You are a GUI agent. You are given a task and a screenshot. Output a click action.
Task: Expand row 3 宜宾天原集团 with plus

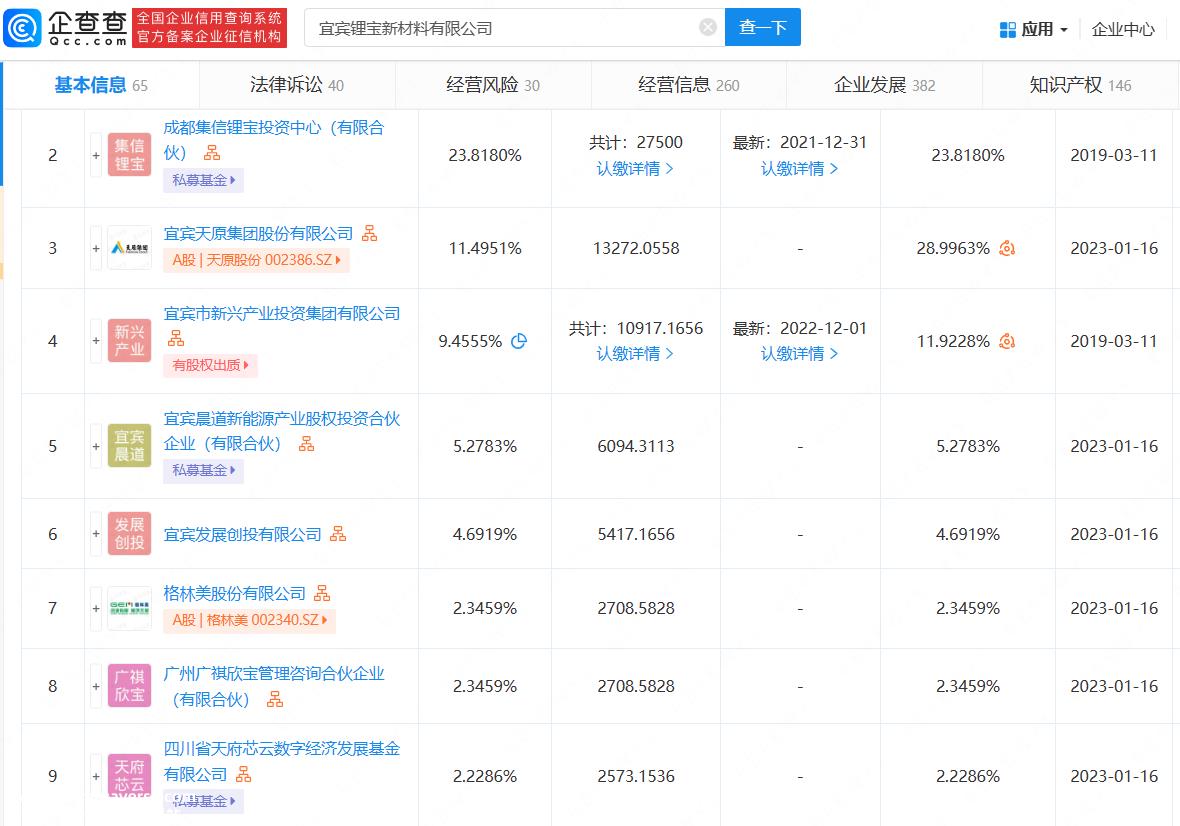[x=96, y=247]
